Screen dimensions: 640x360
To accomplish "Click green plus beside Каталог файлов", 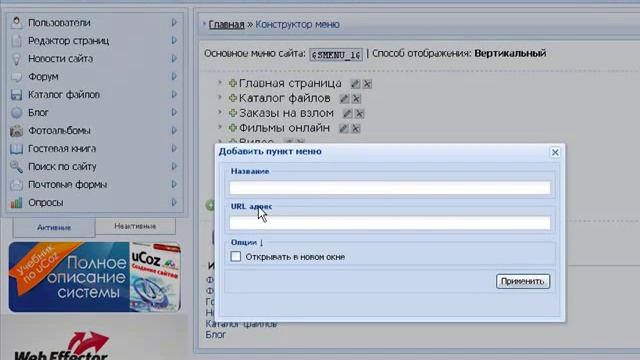I will tap(233, 98).
